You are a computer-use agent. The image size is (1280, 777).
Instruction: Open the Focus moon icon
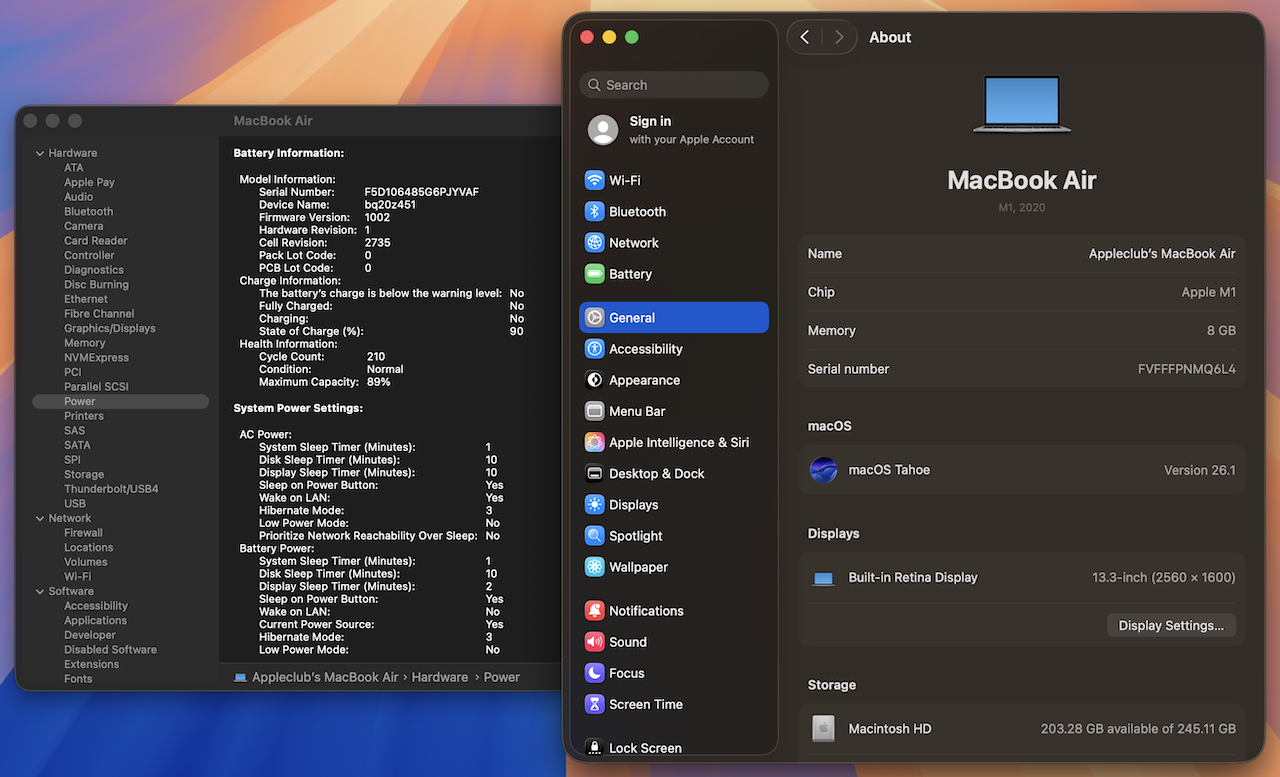(x=595, y=673)
